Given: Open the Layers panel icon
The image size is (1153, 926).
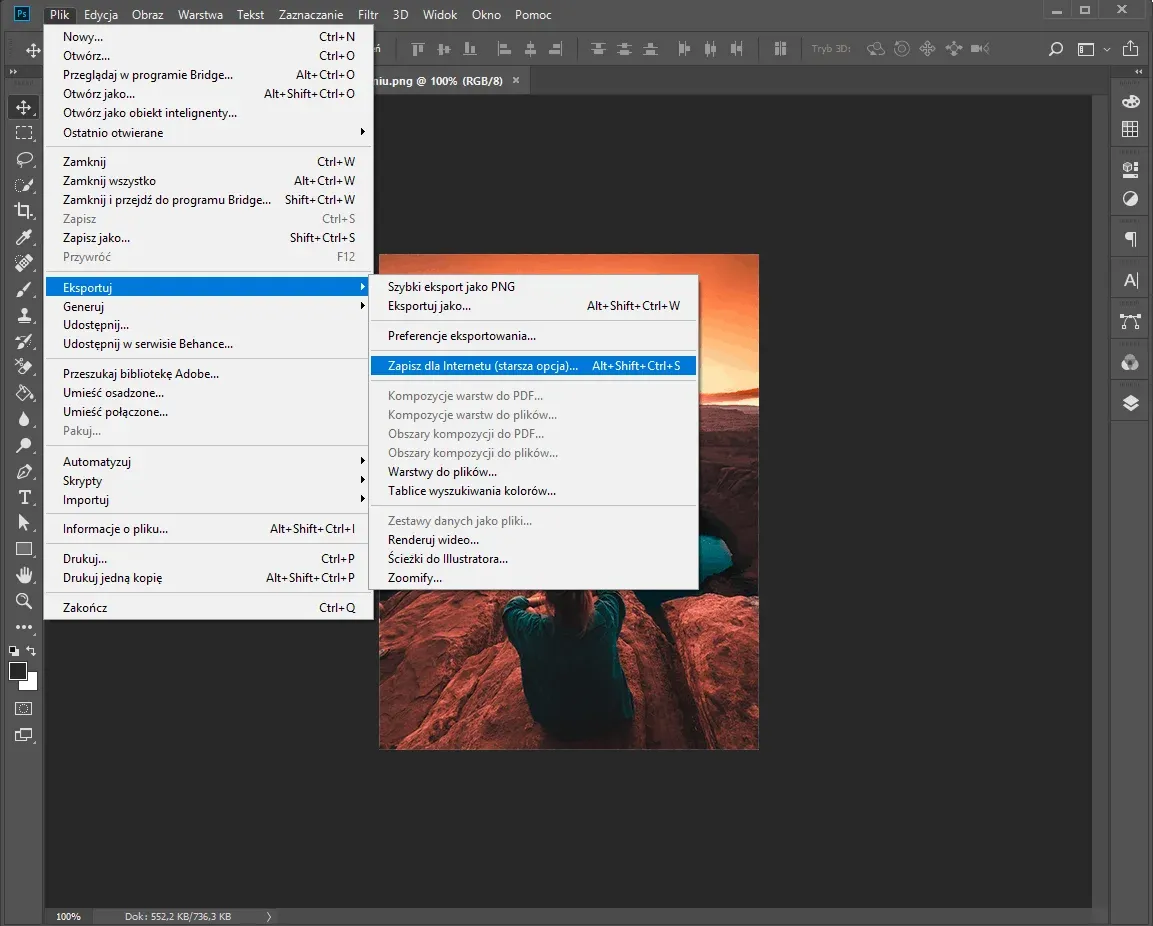Looking at the screenshot, I should tap(1129, 403).
